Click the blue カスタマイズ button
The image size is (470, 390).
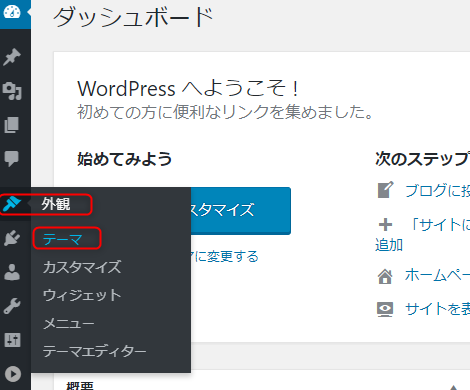tap(241, 211)
